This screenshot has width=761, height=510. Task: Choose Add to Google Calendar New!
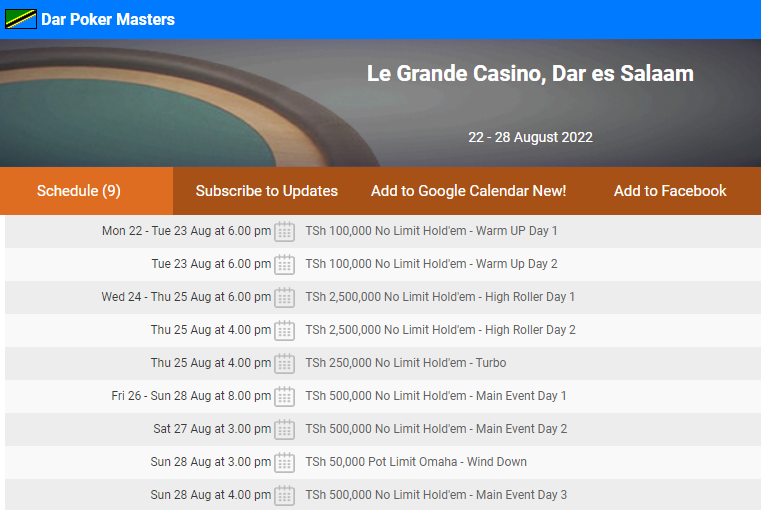tap(468, 191)
